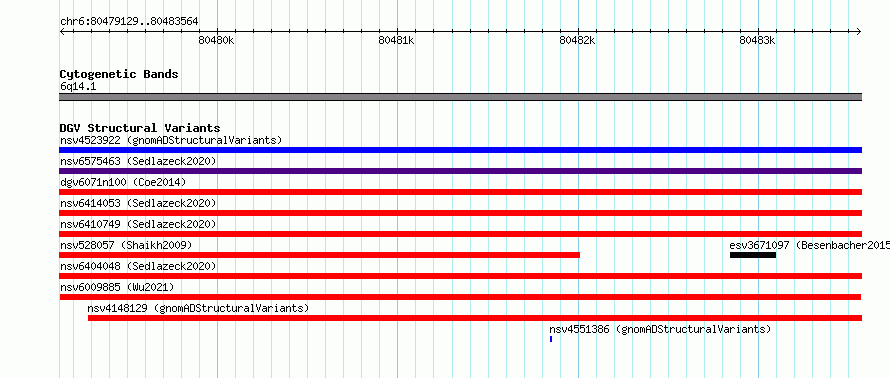Image resolution: width=890 pixels, height=378 pixels.
Task: Open variant nsv4551386 label
Action: [x=660, y=329]
